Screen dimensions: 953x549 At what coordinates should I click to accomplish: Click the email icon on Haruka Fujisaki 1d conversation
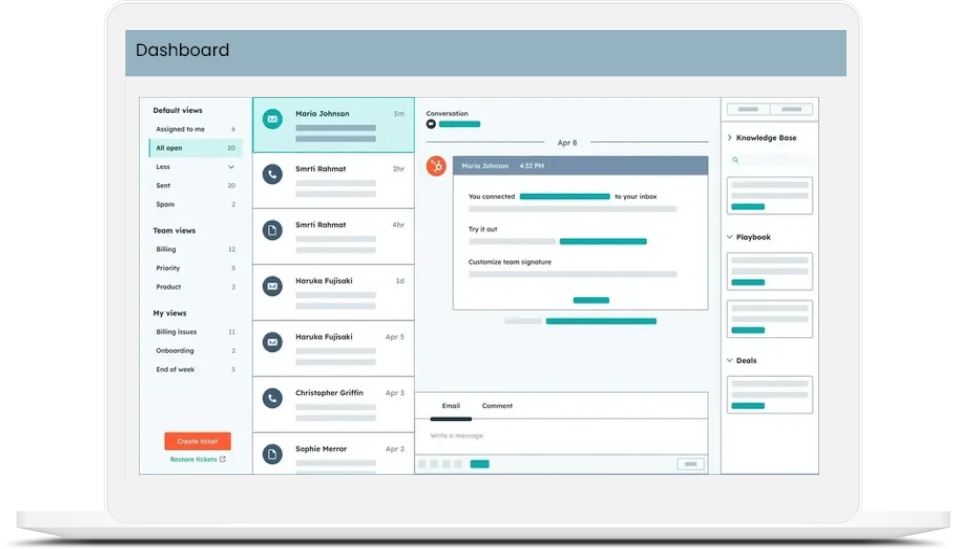coord(272,286)
